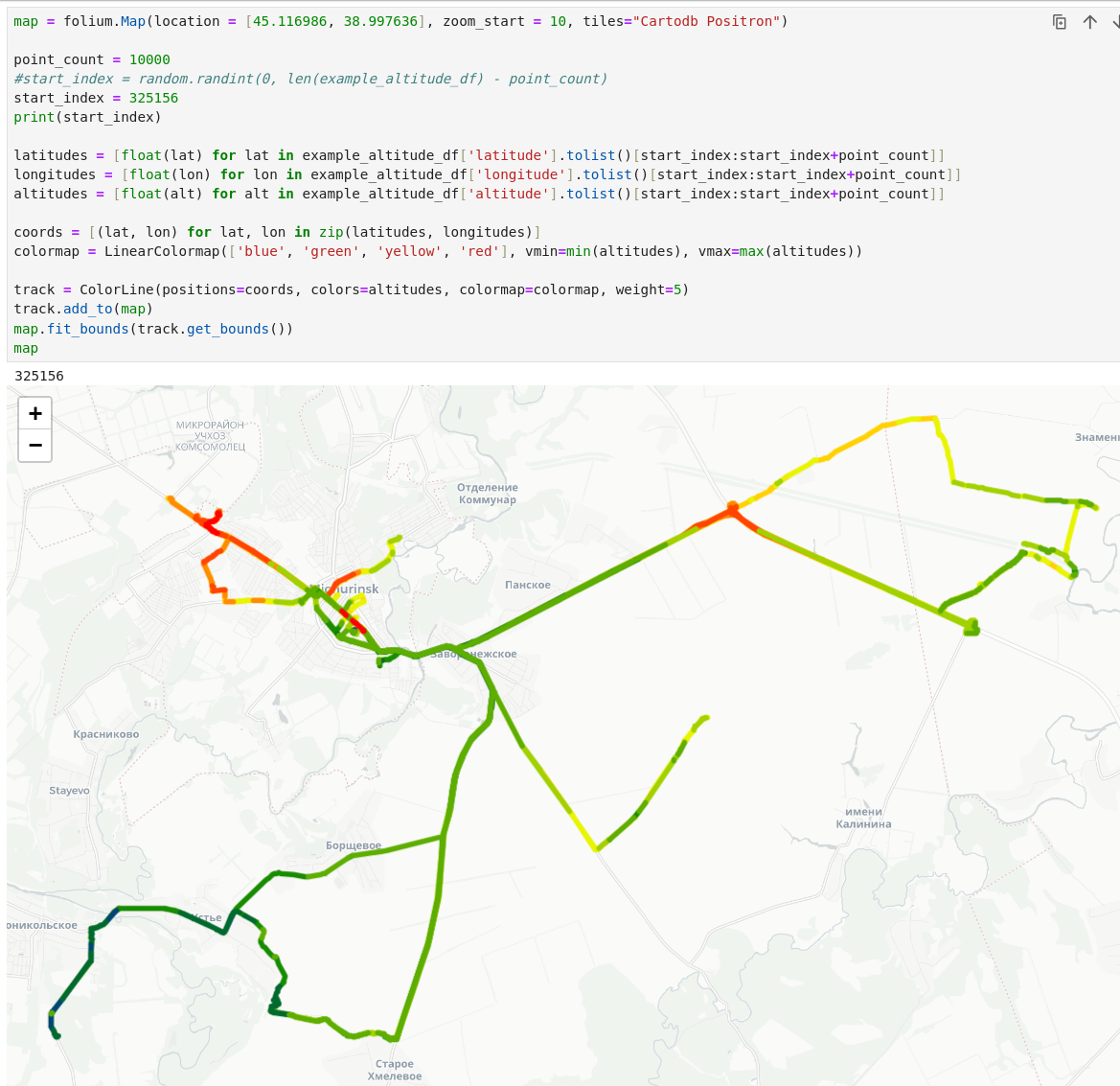Click the 'coords =' zip comprehension line
The width and height of the screenshot is (1120, 1086).
click(x=277, y=232)
